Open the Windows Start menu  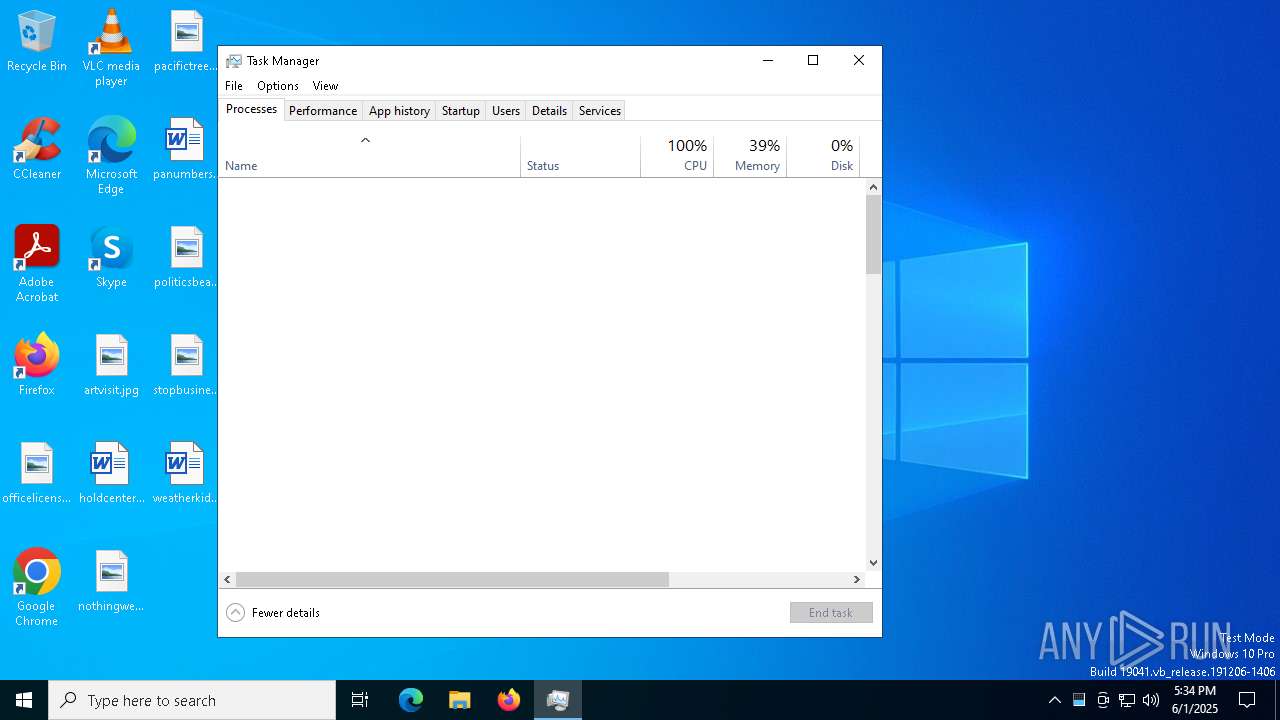24,700
